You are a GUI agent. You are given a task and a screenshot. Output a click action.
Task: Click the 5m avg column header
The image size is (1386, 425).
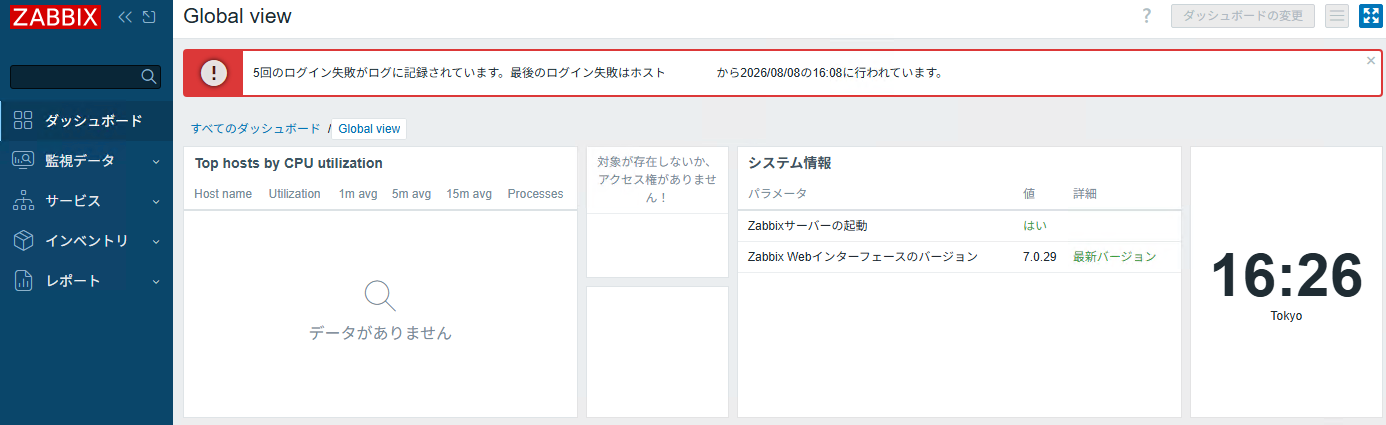(411, 194)
